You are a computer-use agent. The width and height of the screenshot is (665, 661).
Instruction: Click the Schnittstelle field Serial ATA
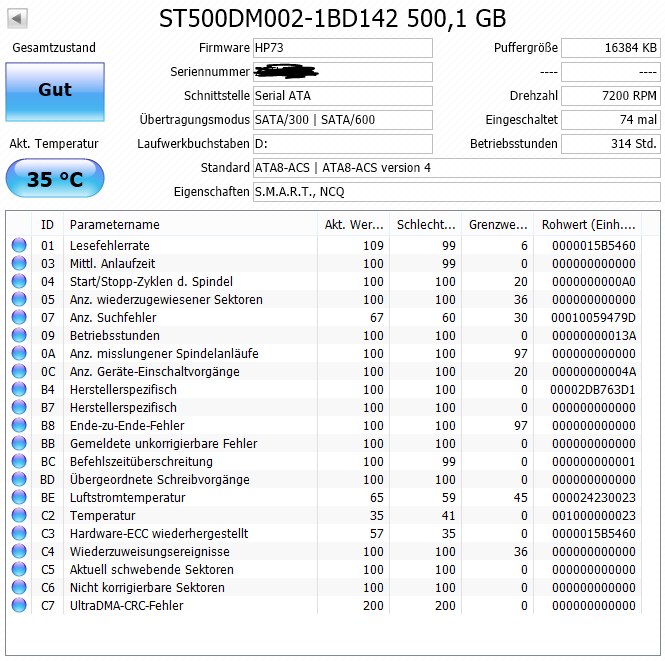click(x=343, y=96)
